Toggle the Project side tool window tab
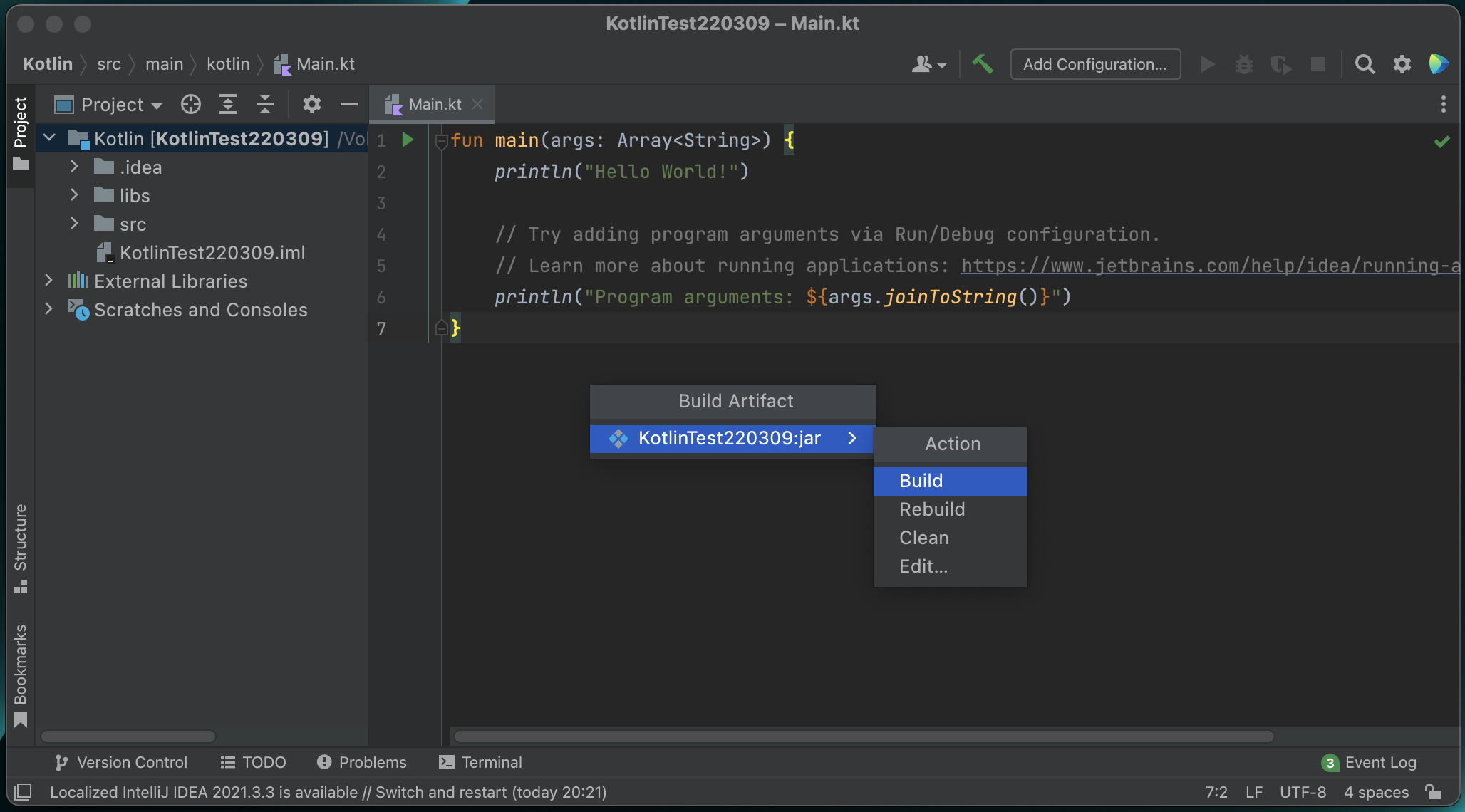This screenshot has height=812, width=1465. coord(21,134)
